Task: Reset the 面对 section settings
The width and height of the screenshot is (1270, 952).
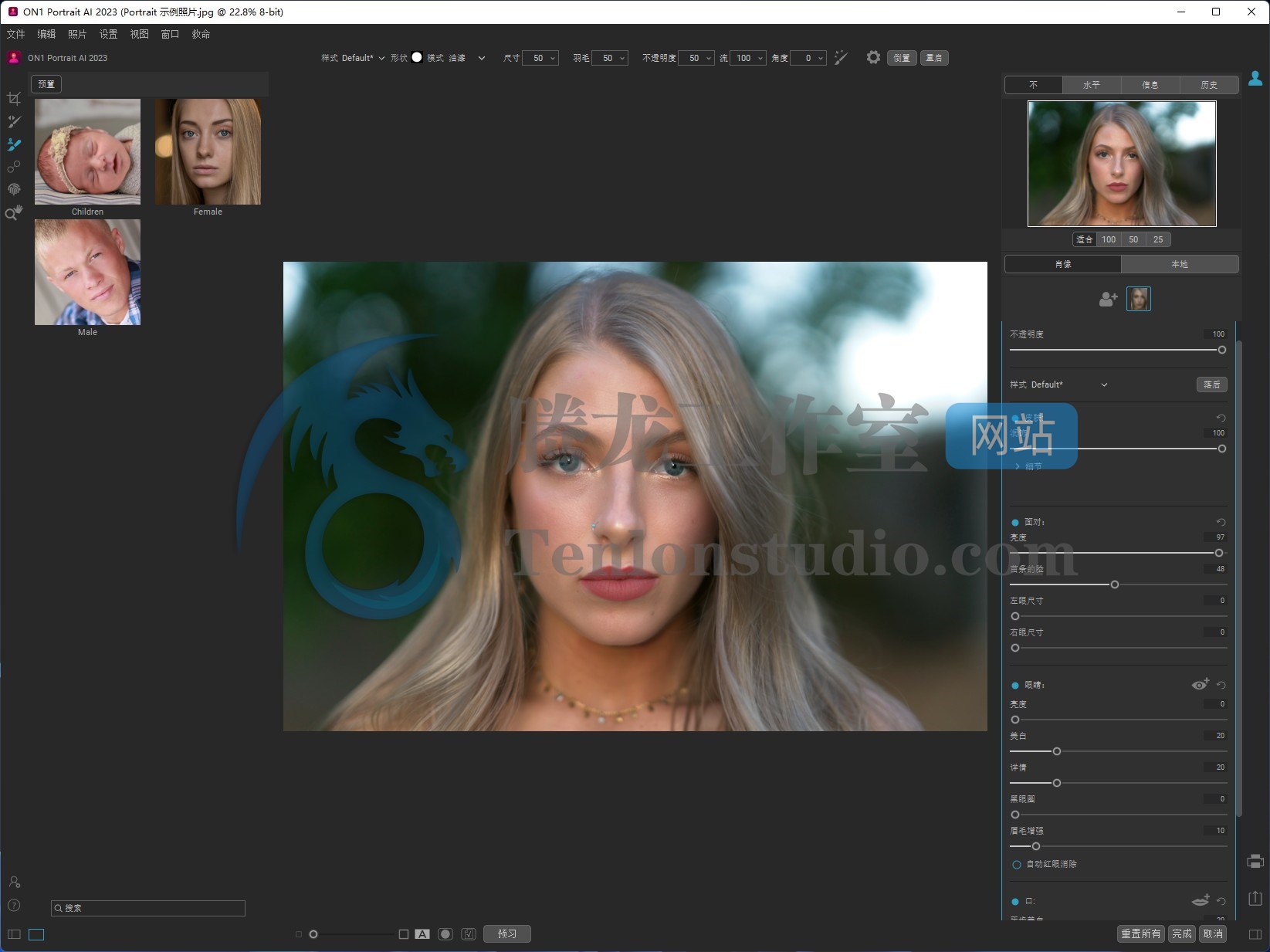Action: pos(1221,522)
